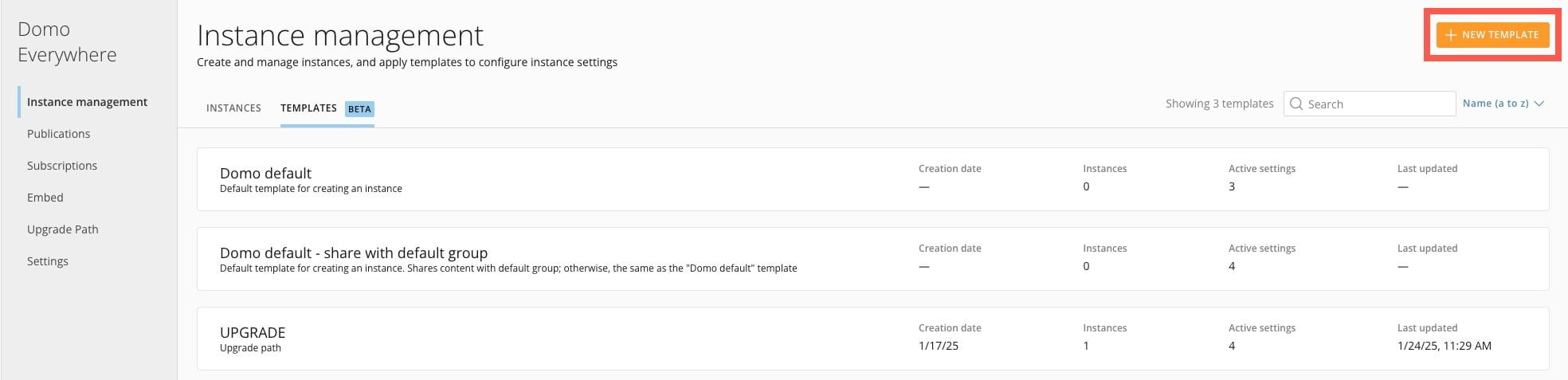This screenshot has width=1568, height=380.
Task: Create a new template with orange button
Action: tap(1492, 35)
